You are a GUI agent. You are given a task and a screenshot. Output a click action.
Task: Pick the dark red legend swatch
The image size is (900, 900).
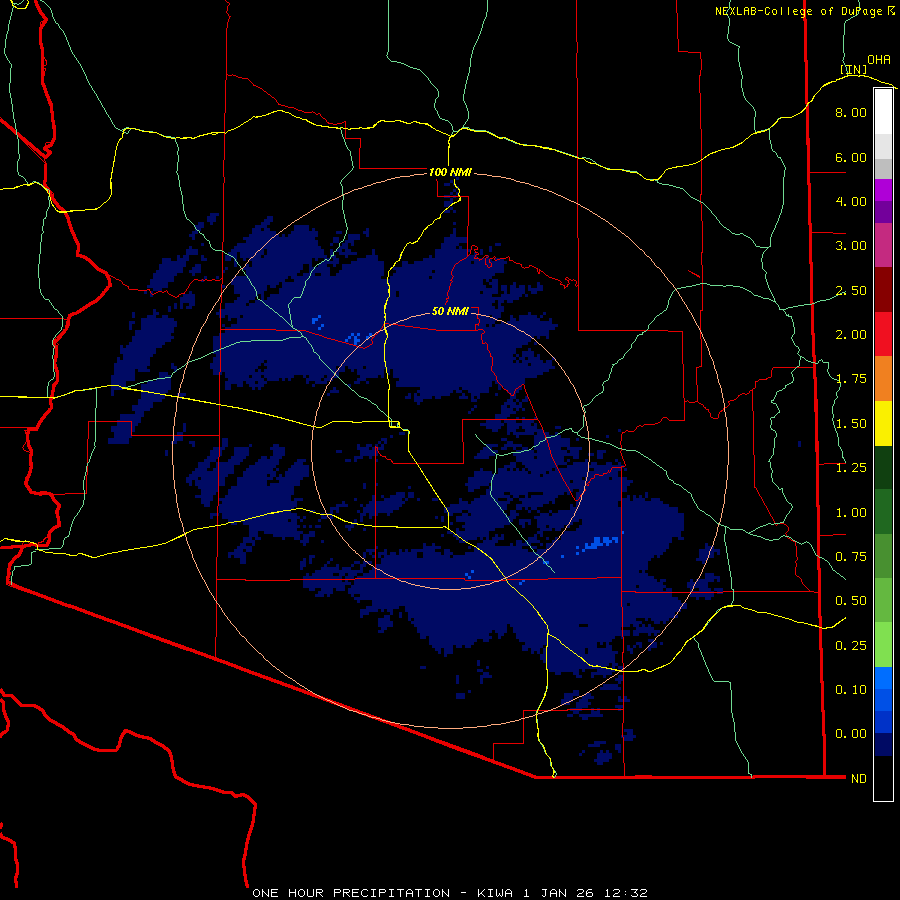883,290
